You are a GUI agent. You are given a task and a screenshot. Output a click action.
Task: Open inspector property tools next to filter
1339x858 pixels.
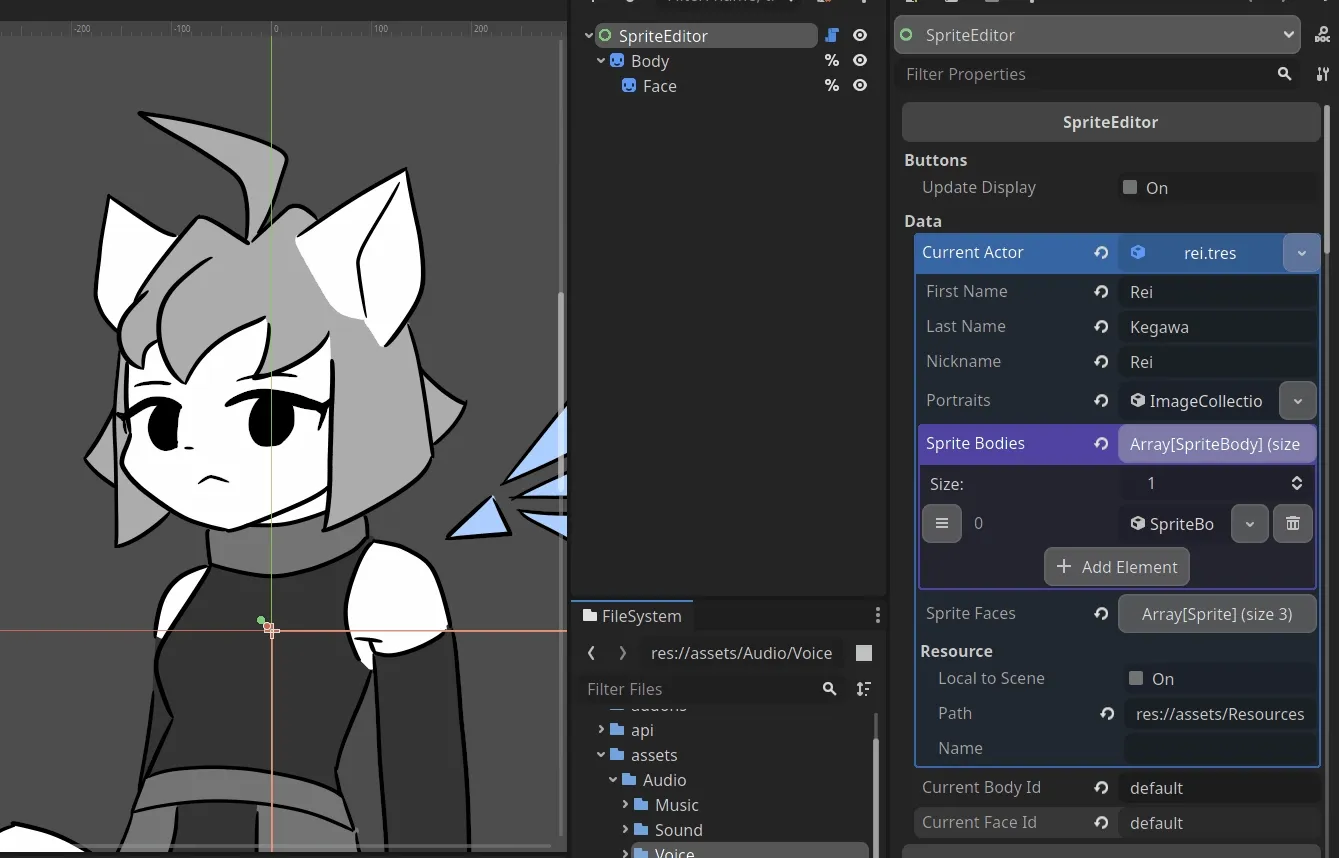tap(1322, 74)
